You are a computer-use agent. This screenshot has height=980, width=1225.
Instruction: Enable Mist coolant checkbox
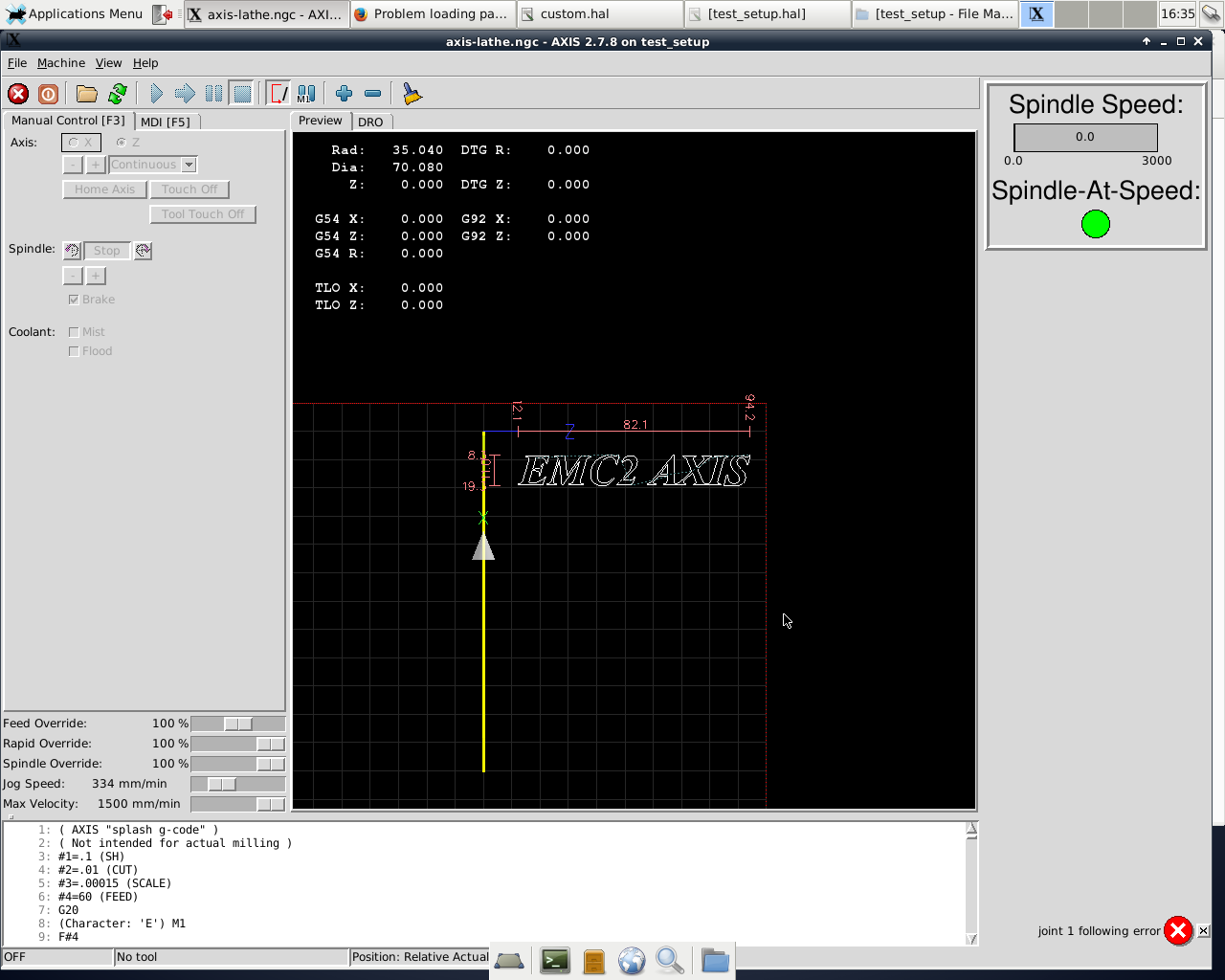[86, 332]
